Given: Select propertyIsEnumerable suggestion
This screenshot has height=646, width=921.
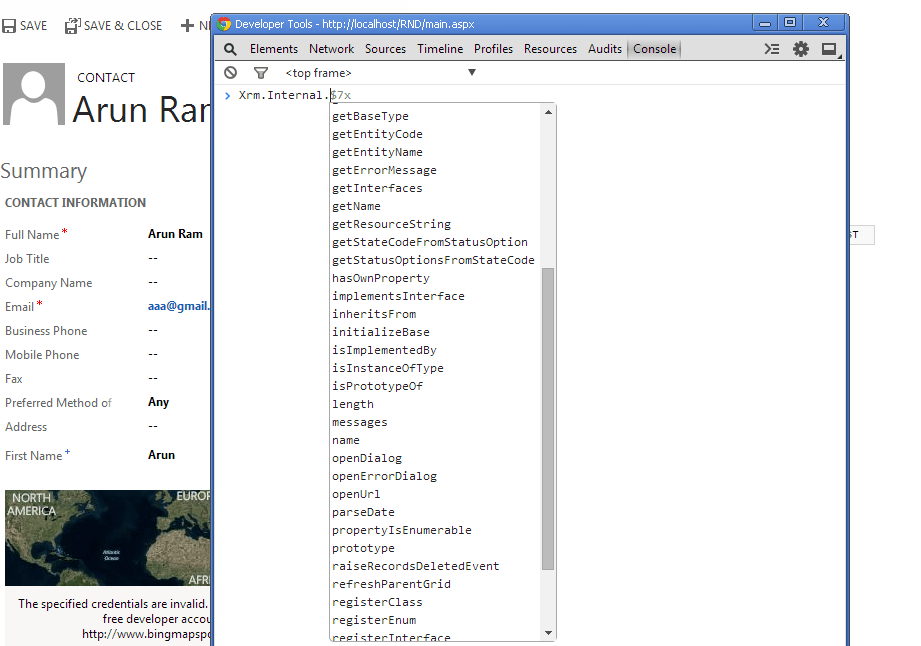Looking at the screenshot, I should pyautogui.click(x=402, y=530).
